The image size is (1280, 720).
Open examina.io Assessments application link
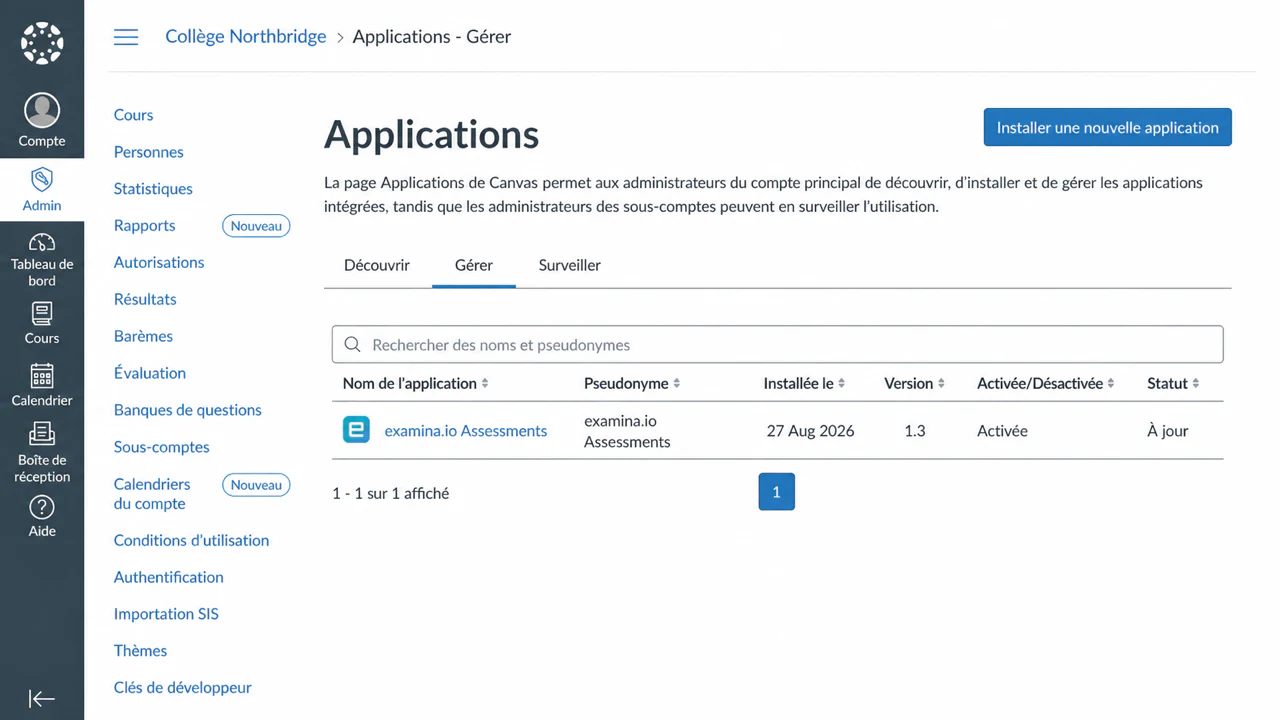point(466,431)
